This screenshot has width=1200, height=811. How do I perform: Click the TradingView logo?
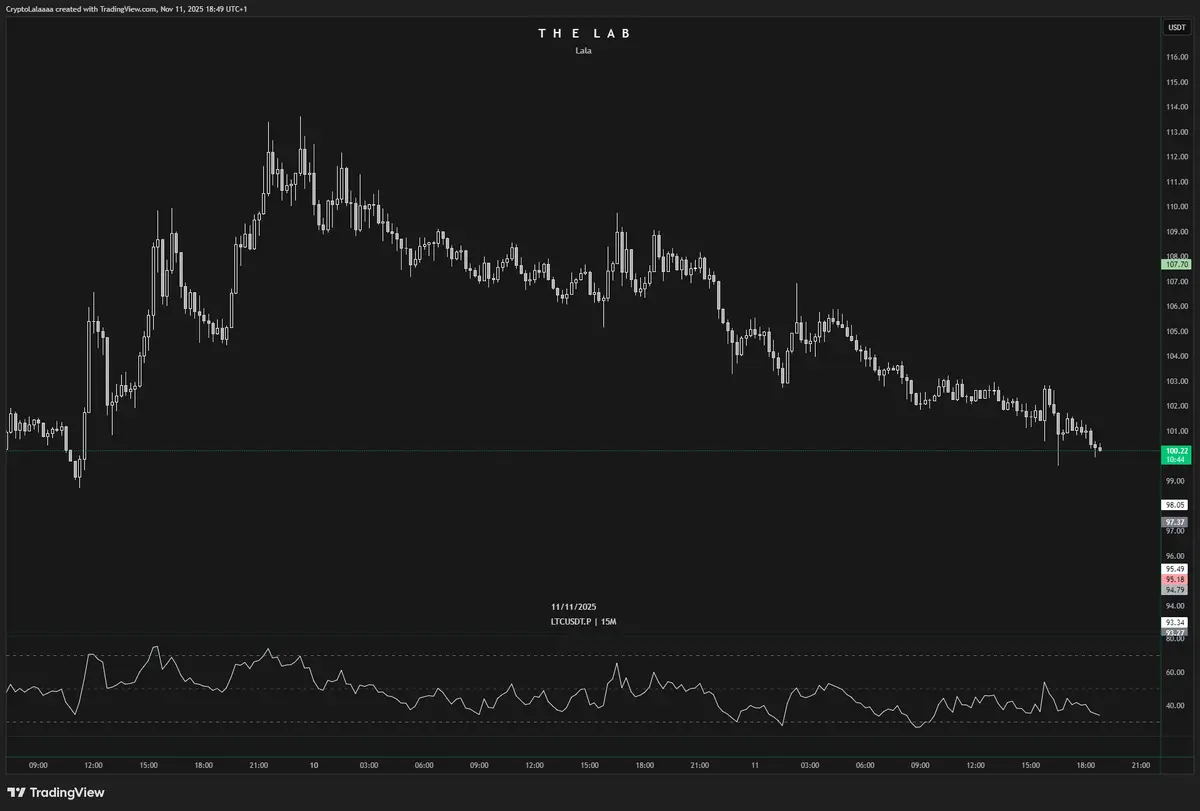pyautogui.click(x=55, y=792)
